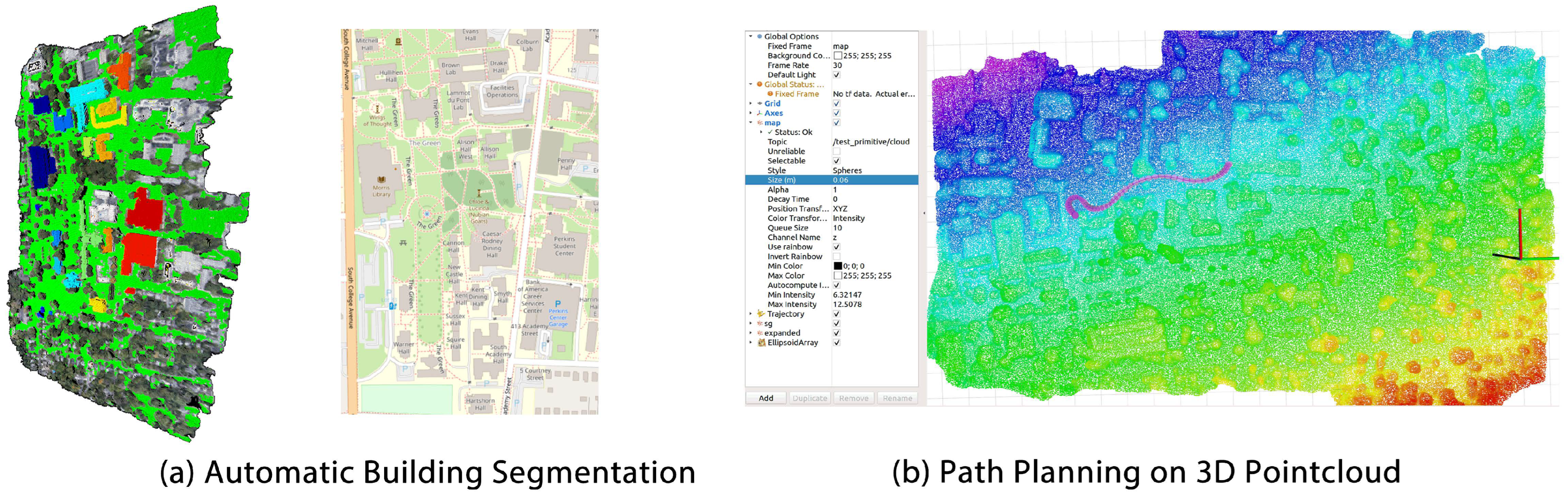Screen dimensions: 1568x494
Task: Click the EllipsoidArray display icon
Action: 761,343
